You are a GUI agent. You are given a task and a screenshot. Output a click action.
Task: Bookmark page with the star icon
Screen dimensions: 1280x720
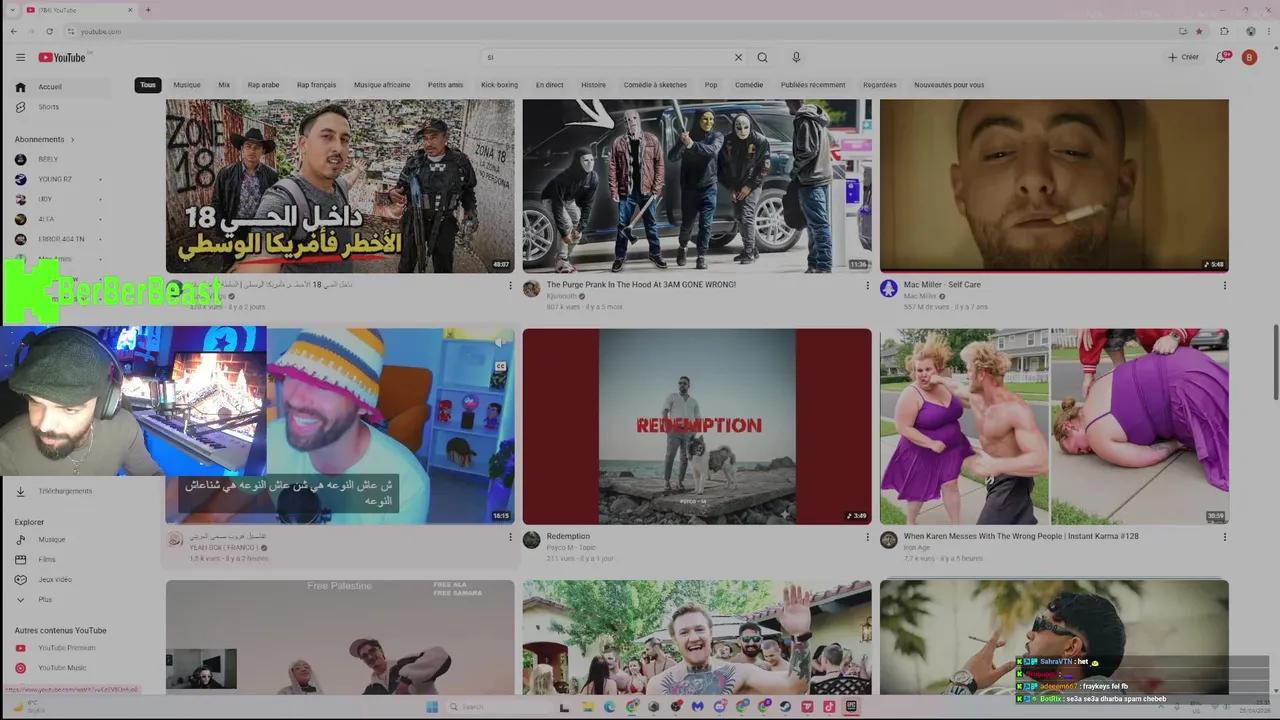coord(1199,31)
